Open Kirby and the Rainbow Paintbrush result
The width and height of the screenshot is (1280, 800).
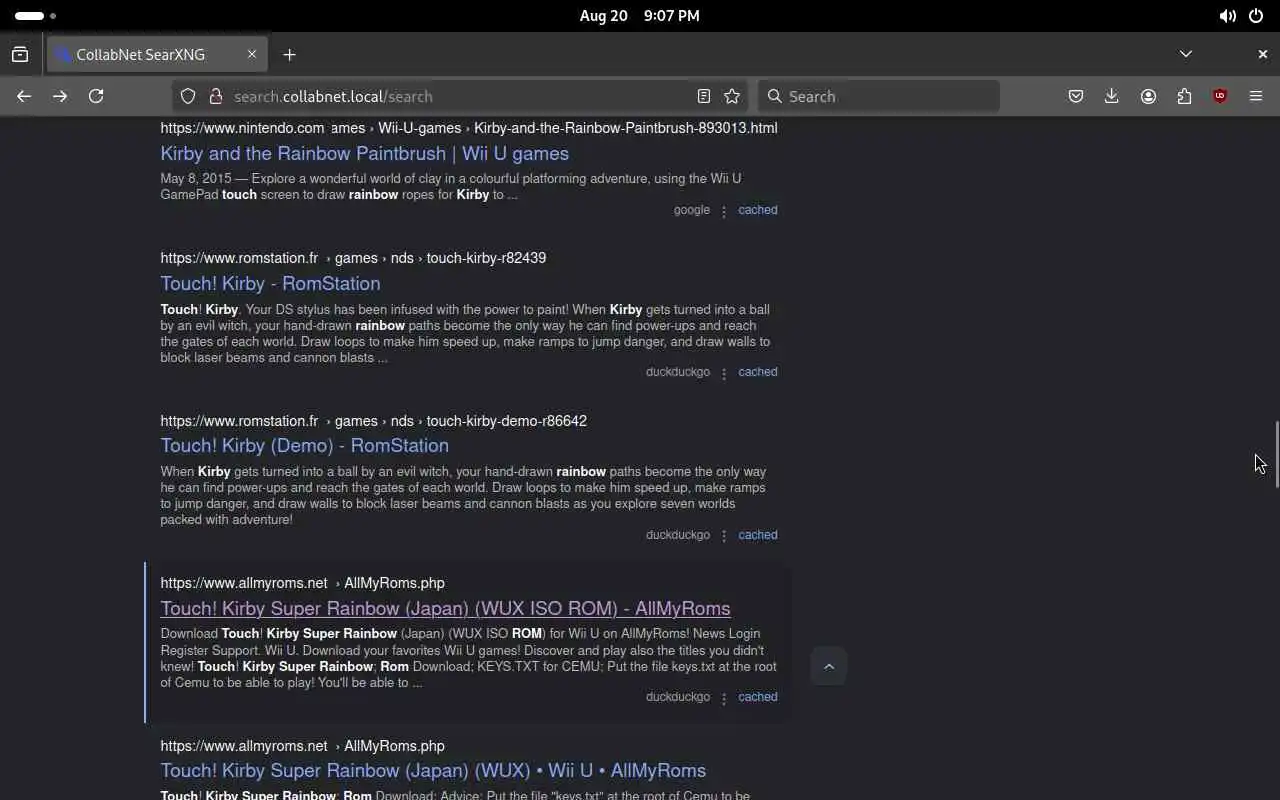(x=364, y=153)
